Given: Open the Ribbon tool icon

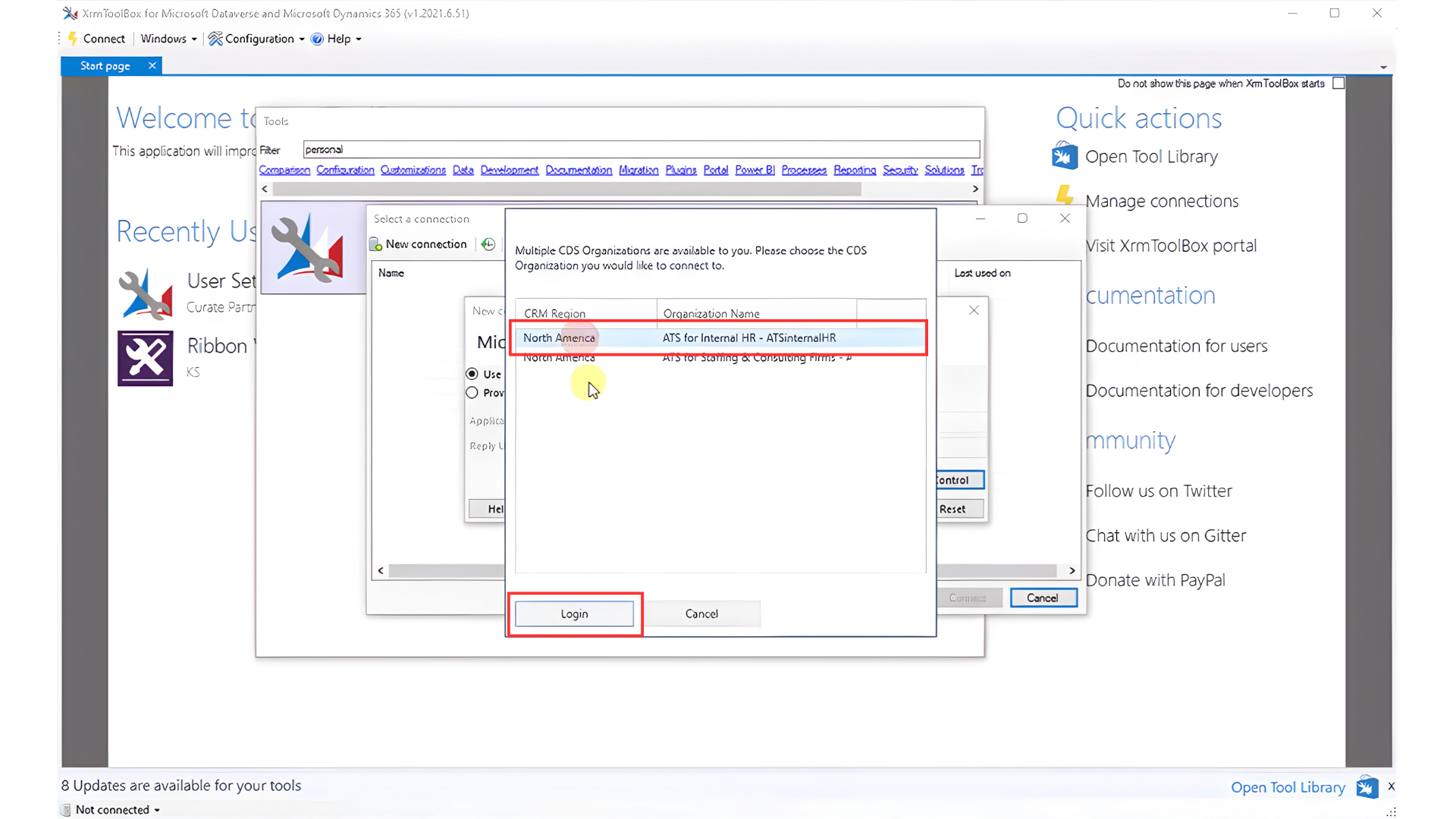Looking at the screenshot, I should click(x=145, y=359).
